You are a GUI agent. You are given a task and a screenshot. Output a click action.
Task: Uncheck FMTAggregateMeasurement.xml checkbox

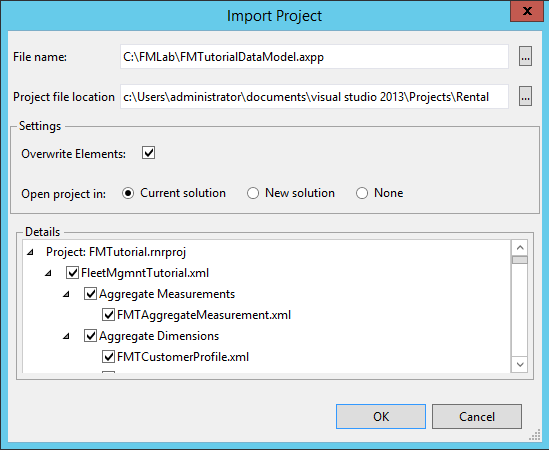[108, 315]
